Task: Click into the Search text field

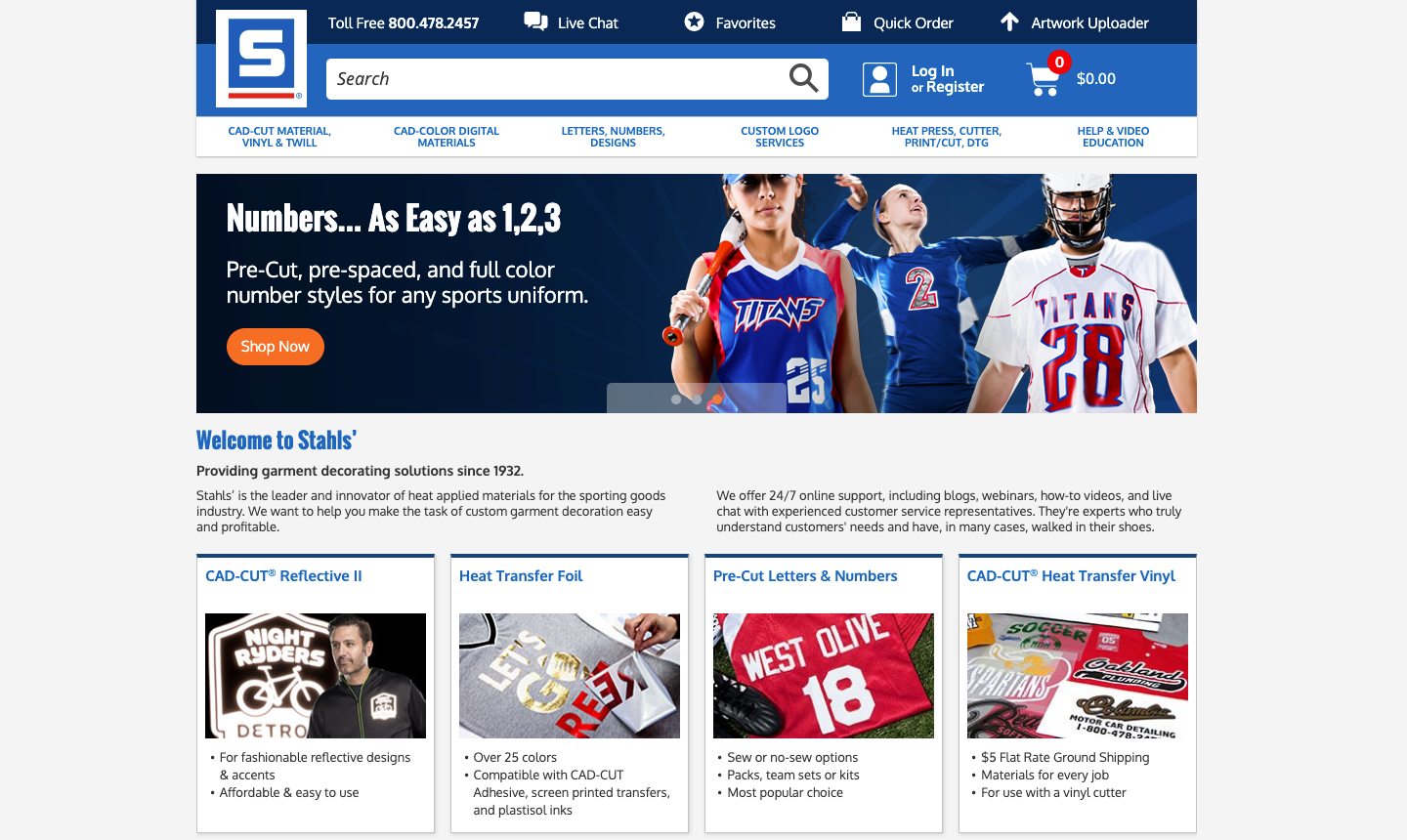Action: point(557,79)
